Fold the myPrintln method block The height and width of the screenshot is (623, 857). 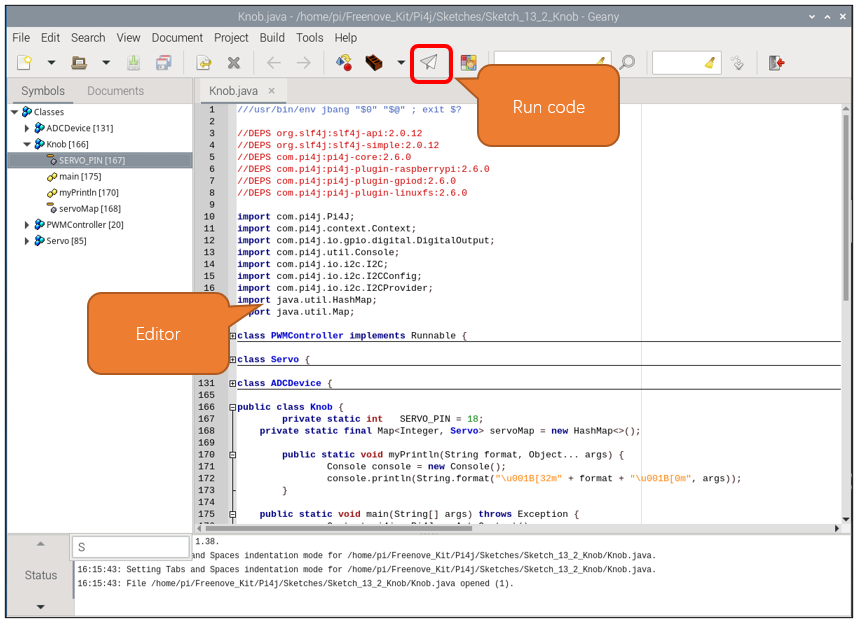pyautogui.click(x=233, y=455)
